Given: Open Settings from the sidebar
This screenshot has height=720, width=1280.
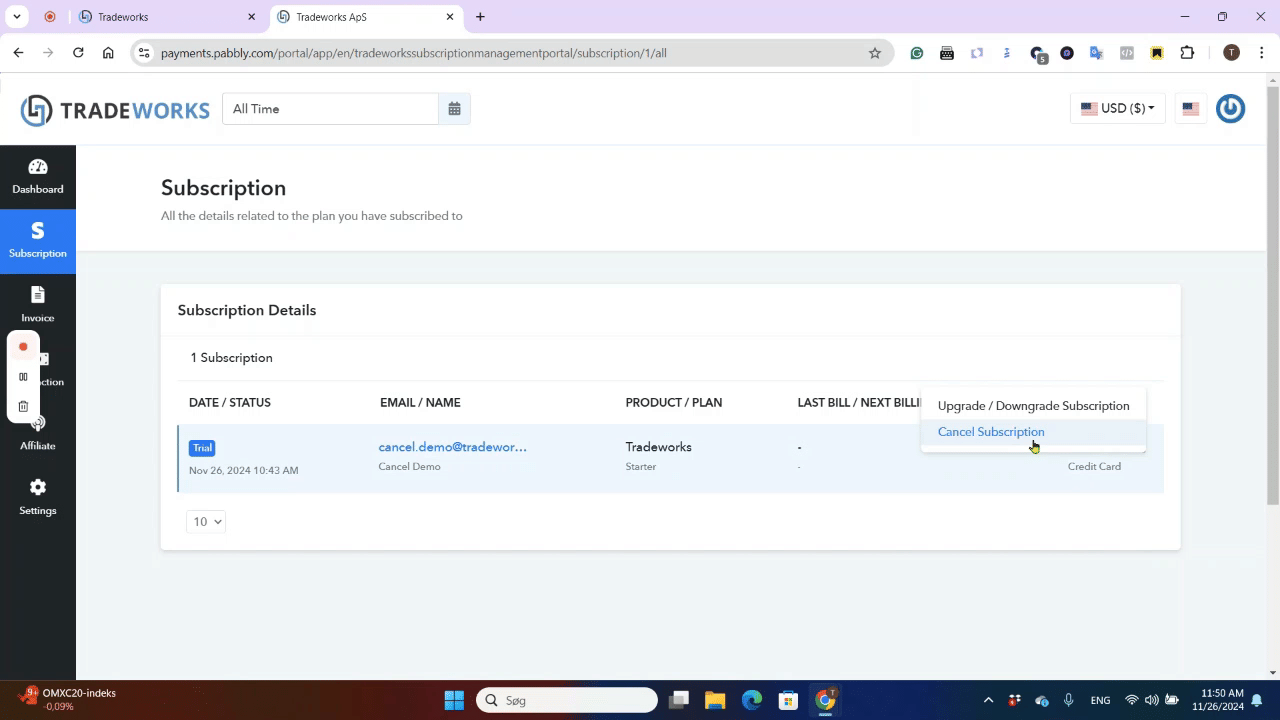Looking at the screenshot, I should [x=38, y=497].
